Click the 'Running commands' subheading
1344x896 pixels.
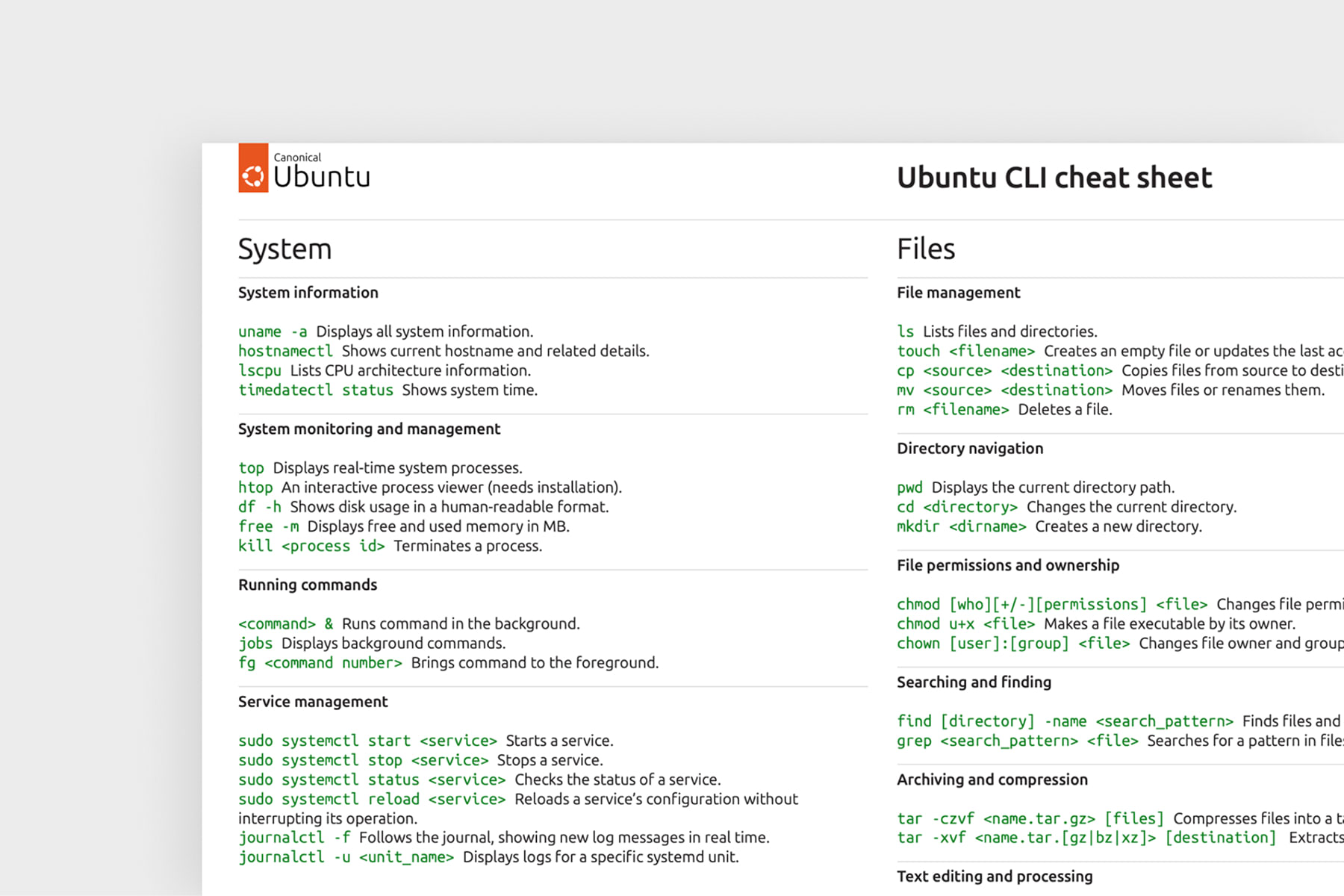tap(308, 585)
